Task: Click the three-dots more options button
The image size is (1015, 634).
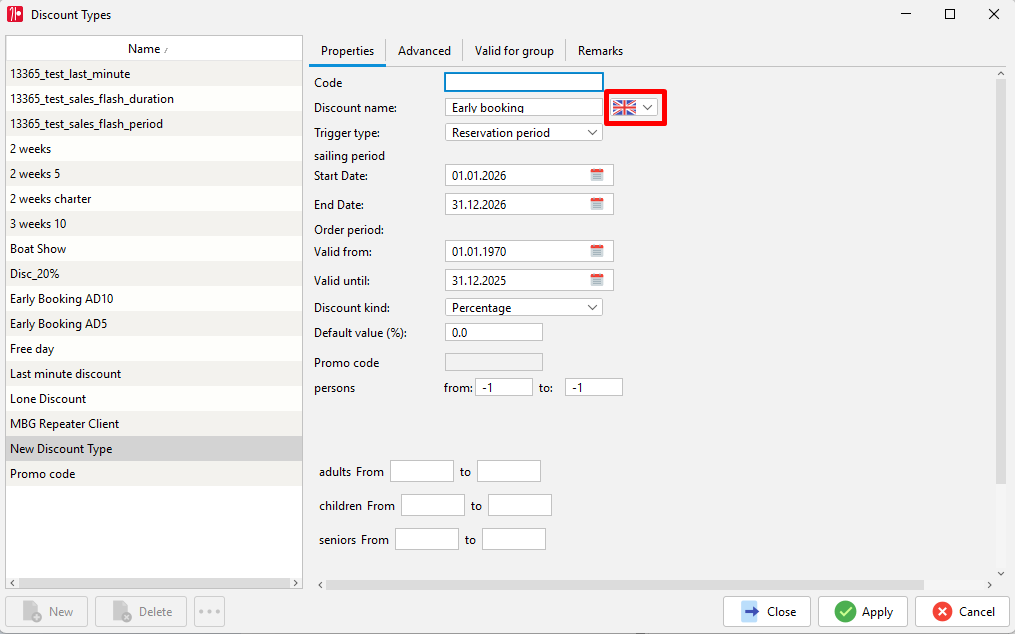Action: point(209,611)
